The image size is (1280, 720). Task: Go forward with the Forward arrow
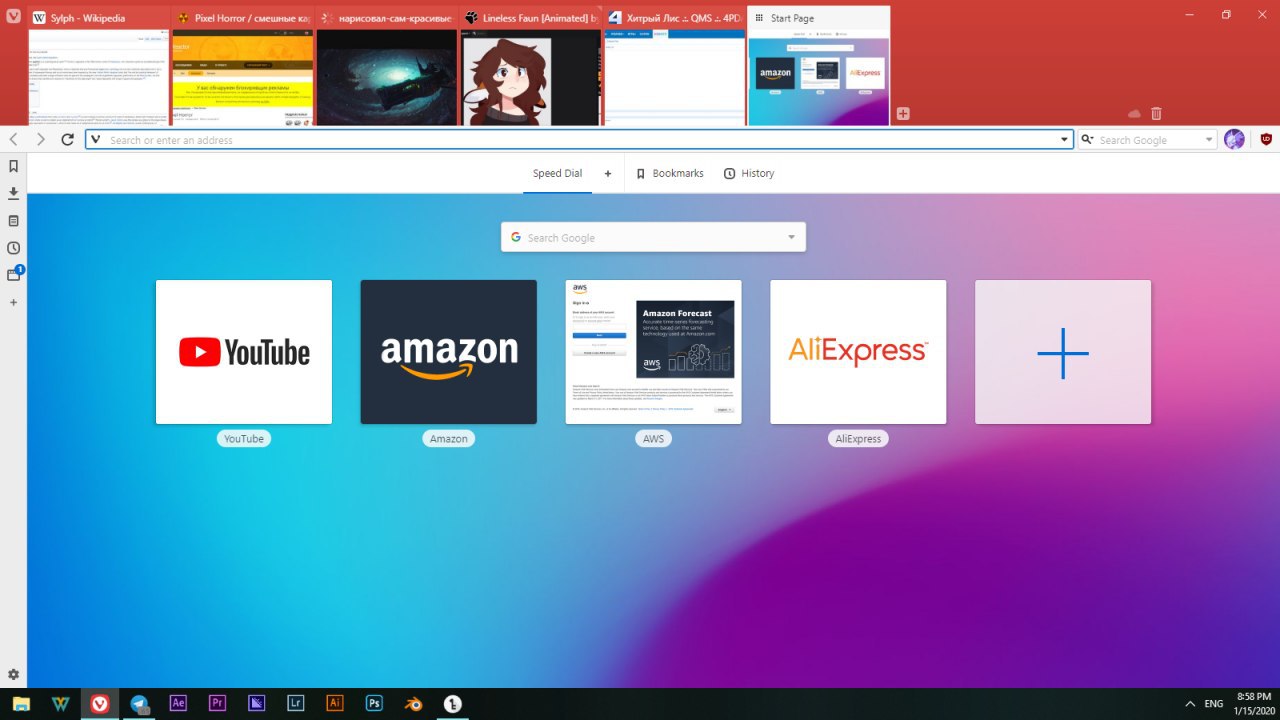41,139
